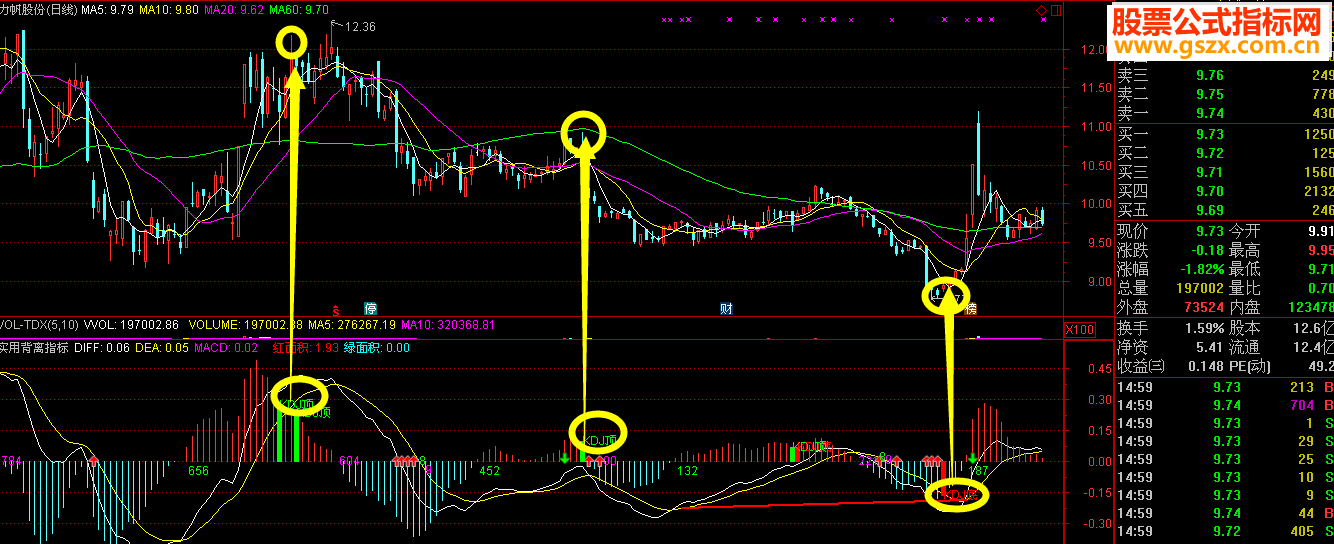Select the 买三 bid row at 9.71

click(1224, 172)
